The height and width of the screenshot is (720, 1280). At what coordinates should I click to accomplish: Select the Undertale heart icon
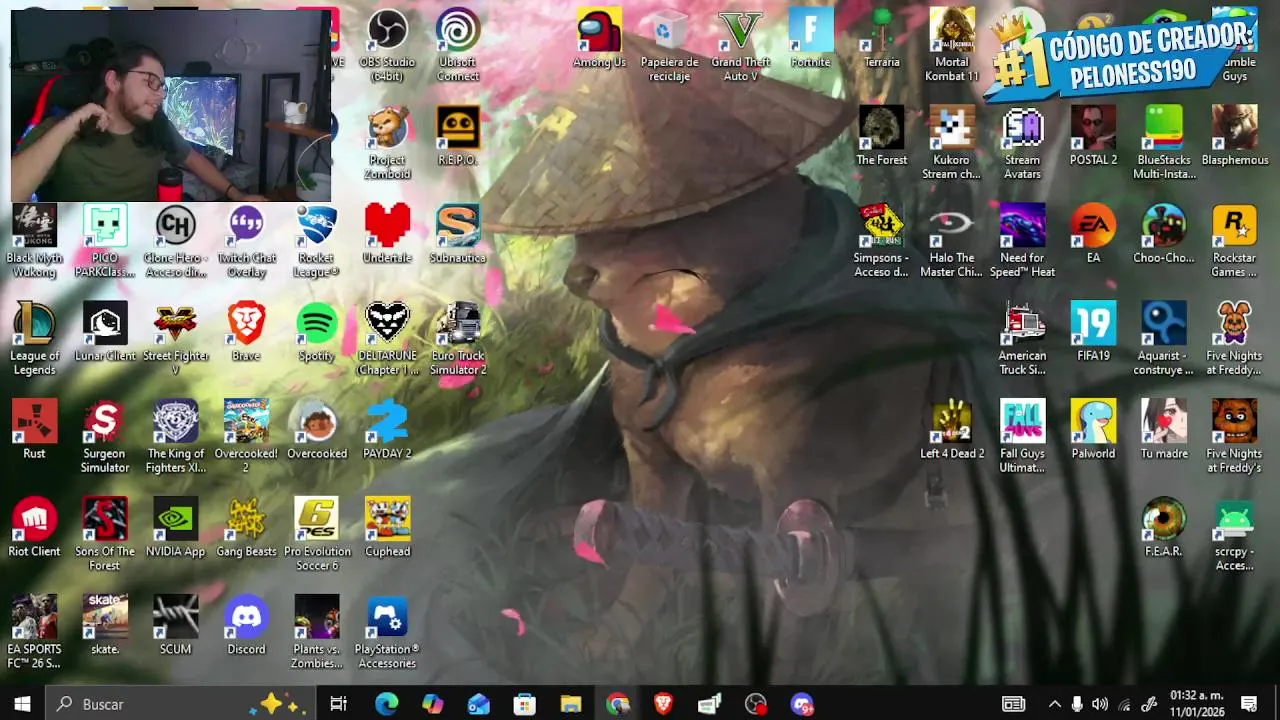point(387,234)
